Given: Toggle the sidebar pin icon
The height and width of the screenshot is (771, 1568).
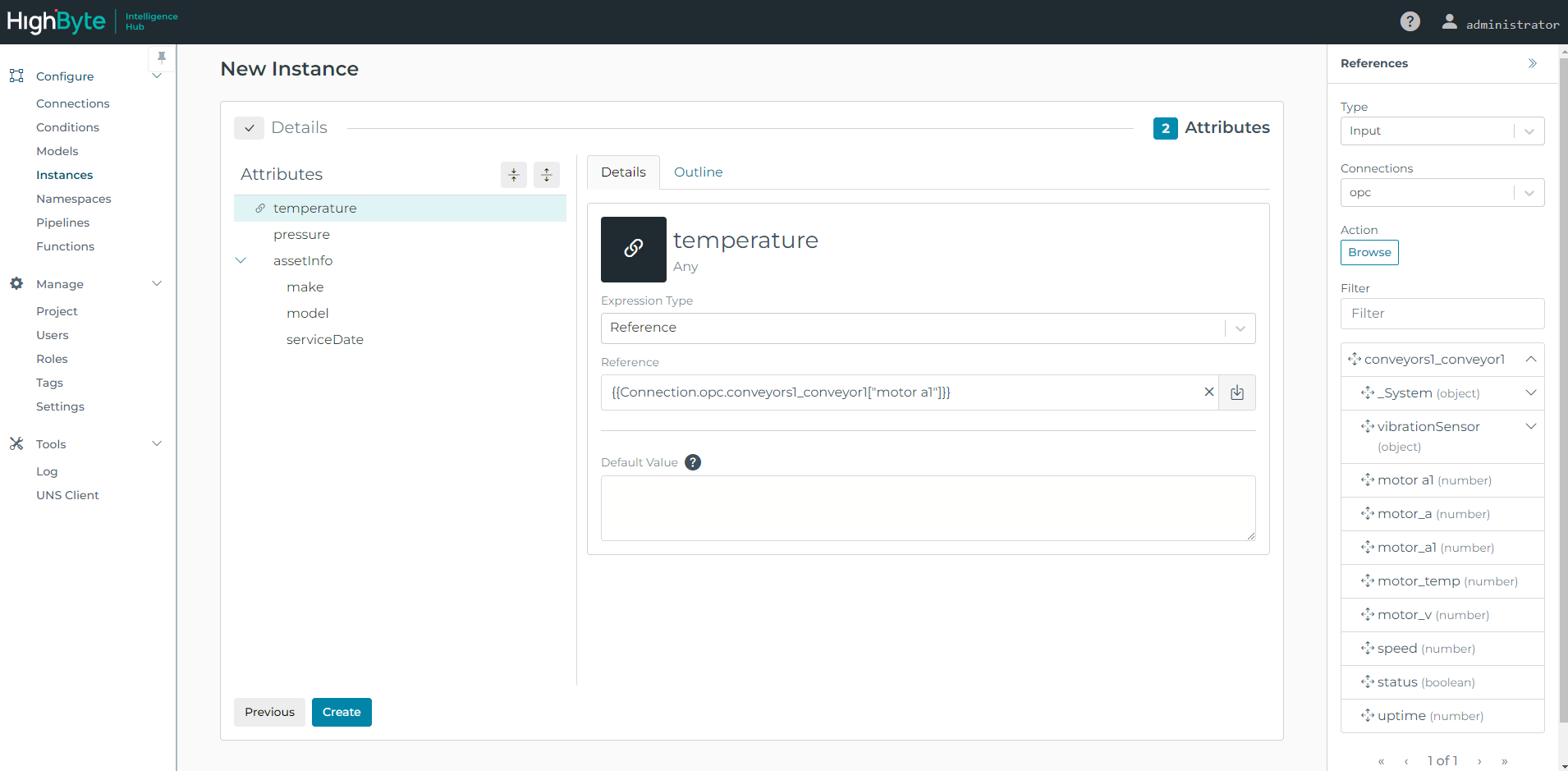Looking at the screenshot, I should 162,57.
